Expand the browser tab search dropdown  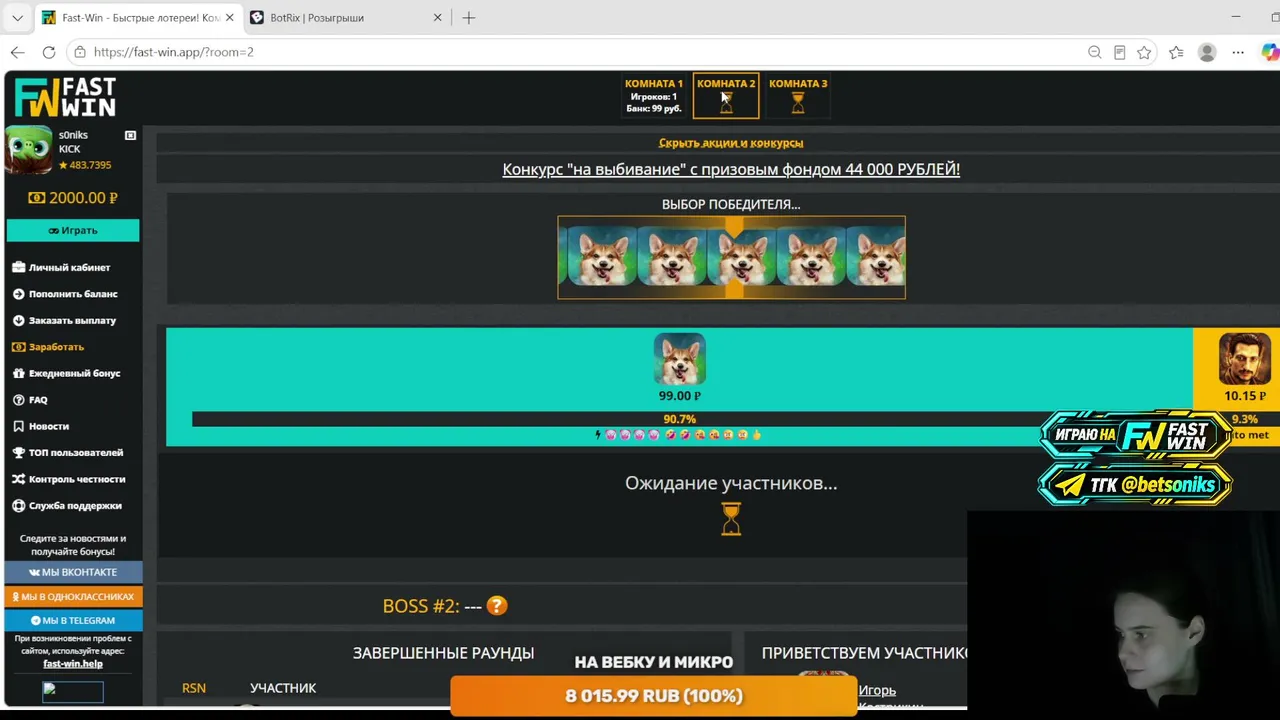[17, 18]
